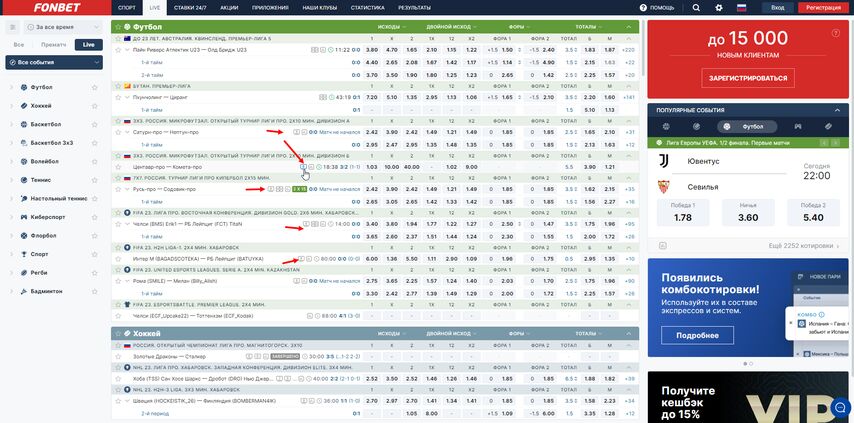Viewport: 854px width, 423px height.
Task: Open the first broadcast icon for Челси (BMS) Erik1 match
Action: coord(306,224)
